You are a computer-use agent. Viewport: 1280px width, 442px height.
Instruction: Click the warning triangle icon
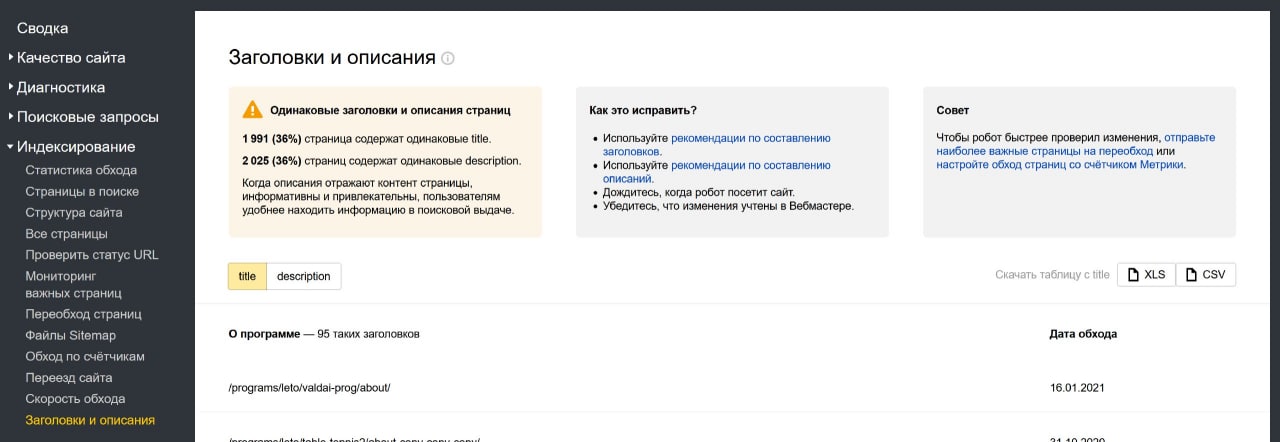point(252,110)
